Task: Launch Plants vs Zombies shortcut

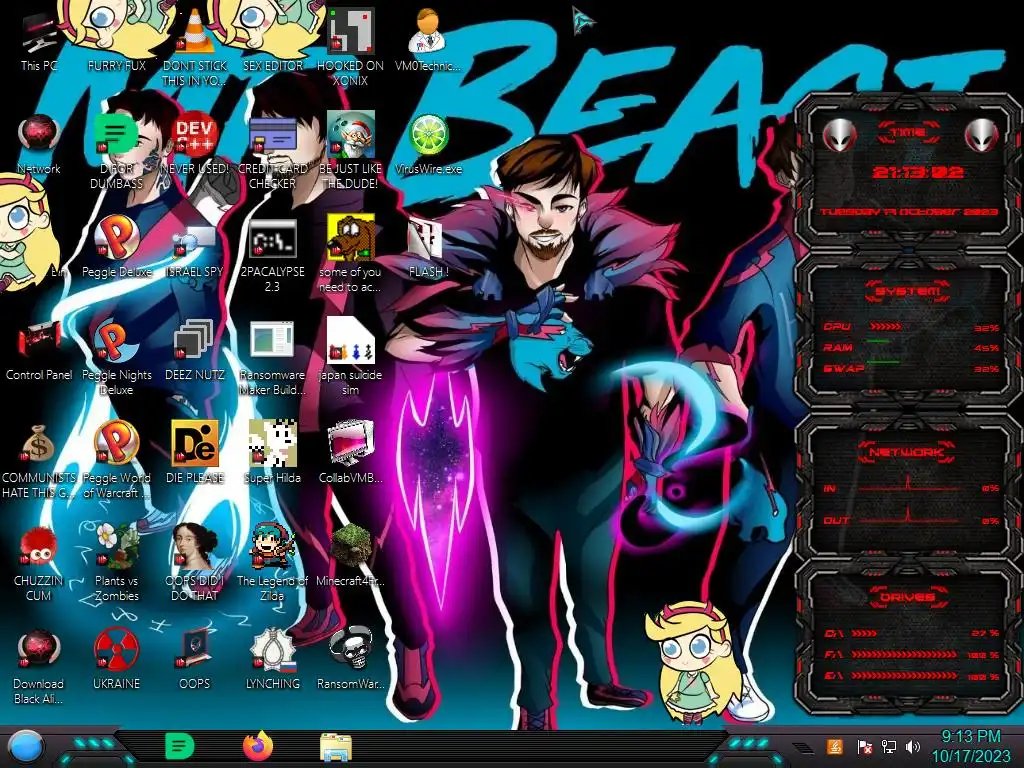Action: pos(118,546)
